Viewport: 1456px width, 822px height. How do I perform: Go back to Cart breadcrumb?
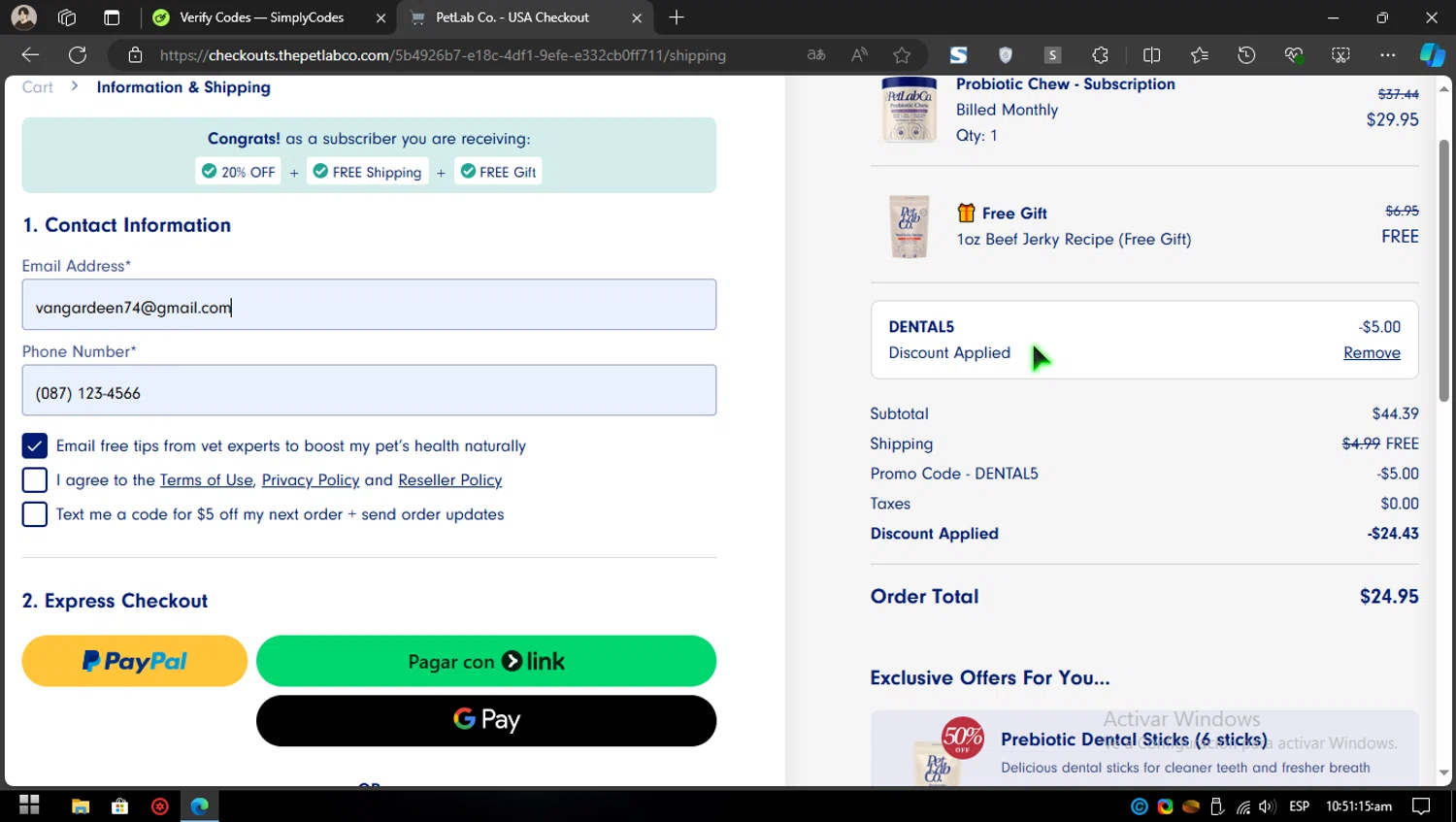(38, 87)
